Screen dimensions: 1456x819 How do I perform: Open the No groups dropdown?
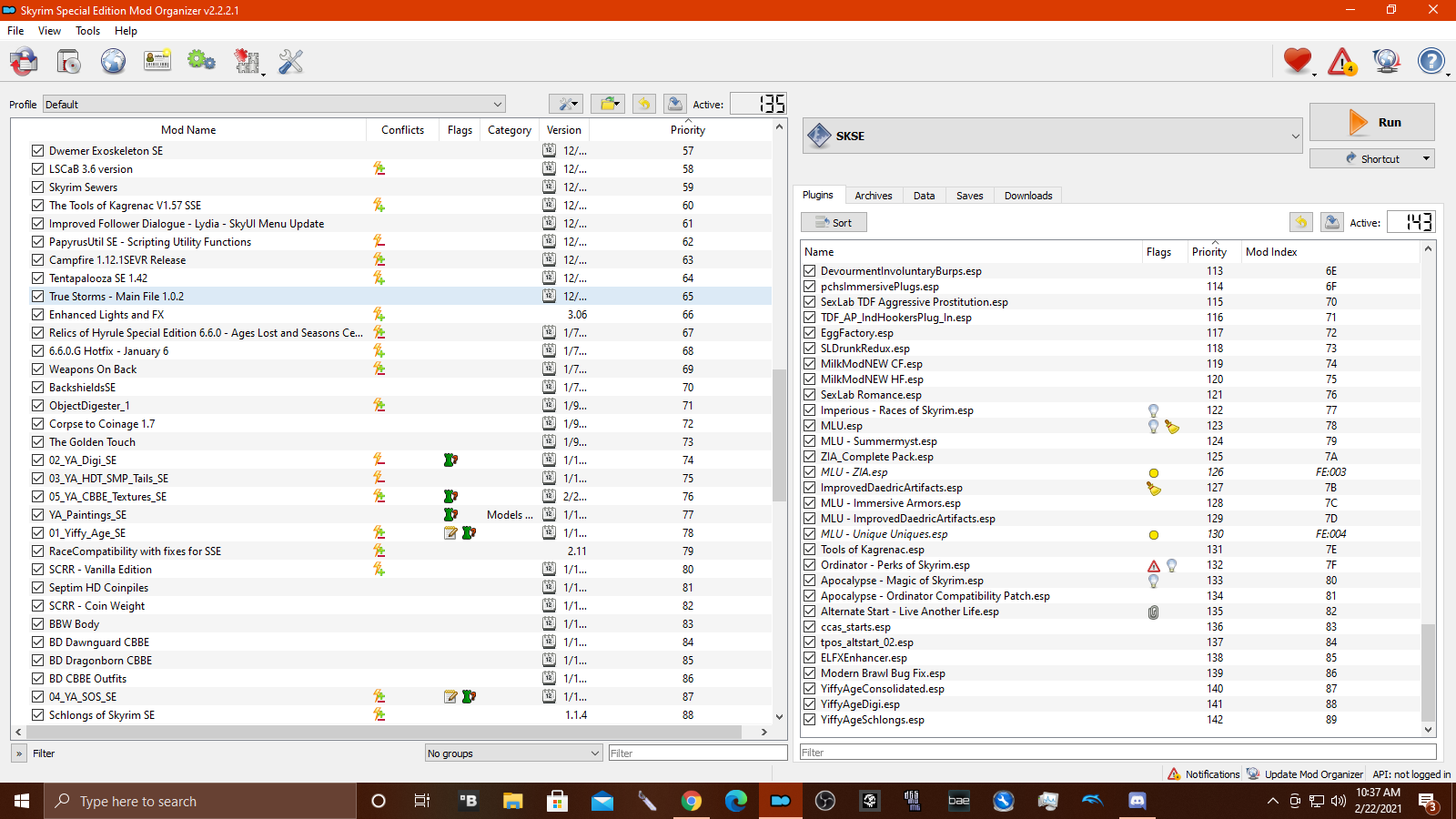[514, 753]
